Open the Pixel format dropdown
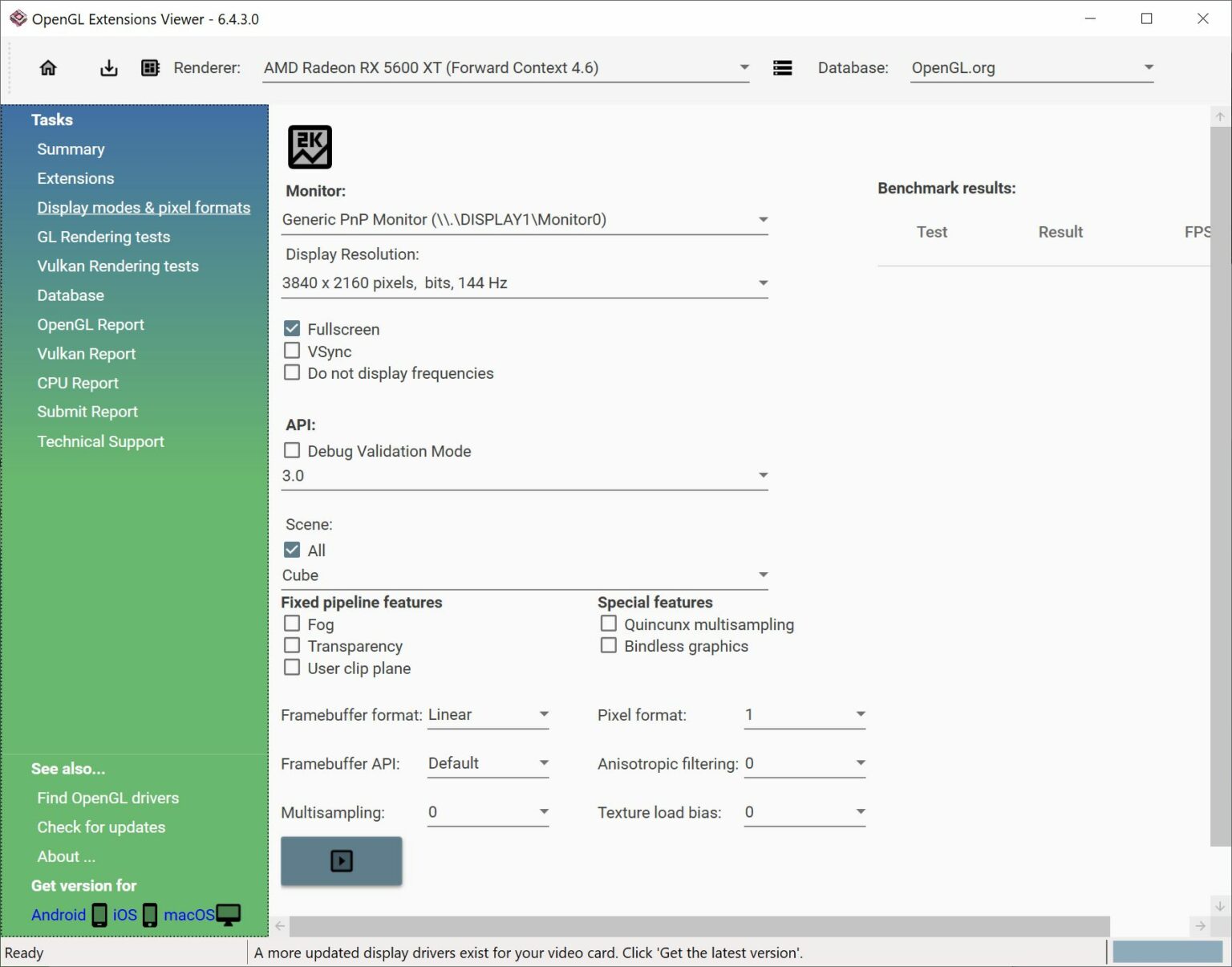1232x967 pixels. pos(804,714)
